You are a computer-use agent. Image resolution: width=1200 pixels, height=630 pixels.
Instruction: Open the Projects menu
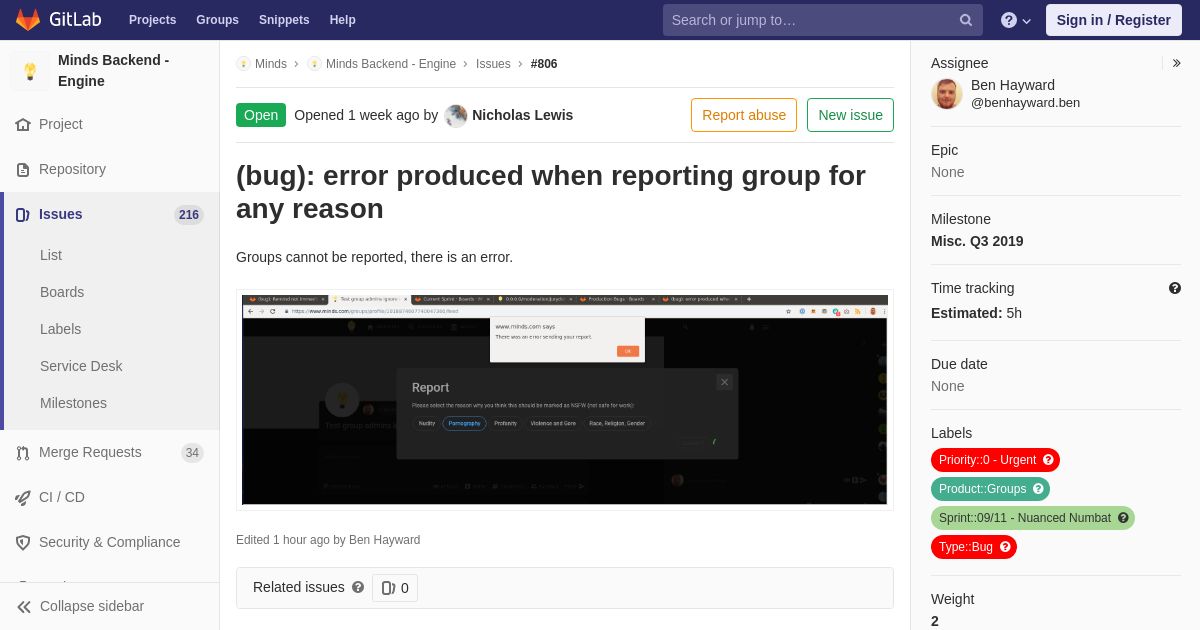coord(152,20)
